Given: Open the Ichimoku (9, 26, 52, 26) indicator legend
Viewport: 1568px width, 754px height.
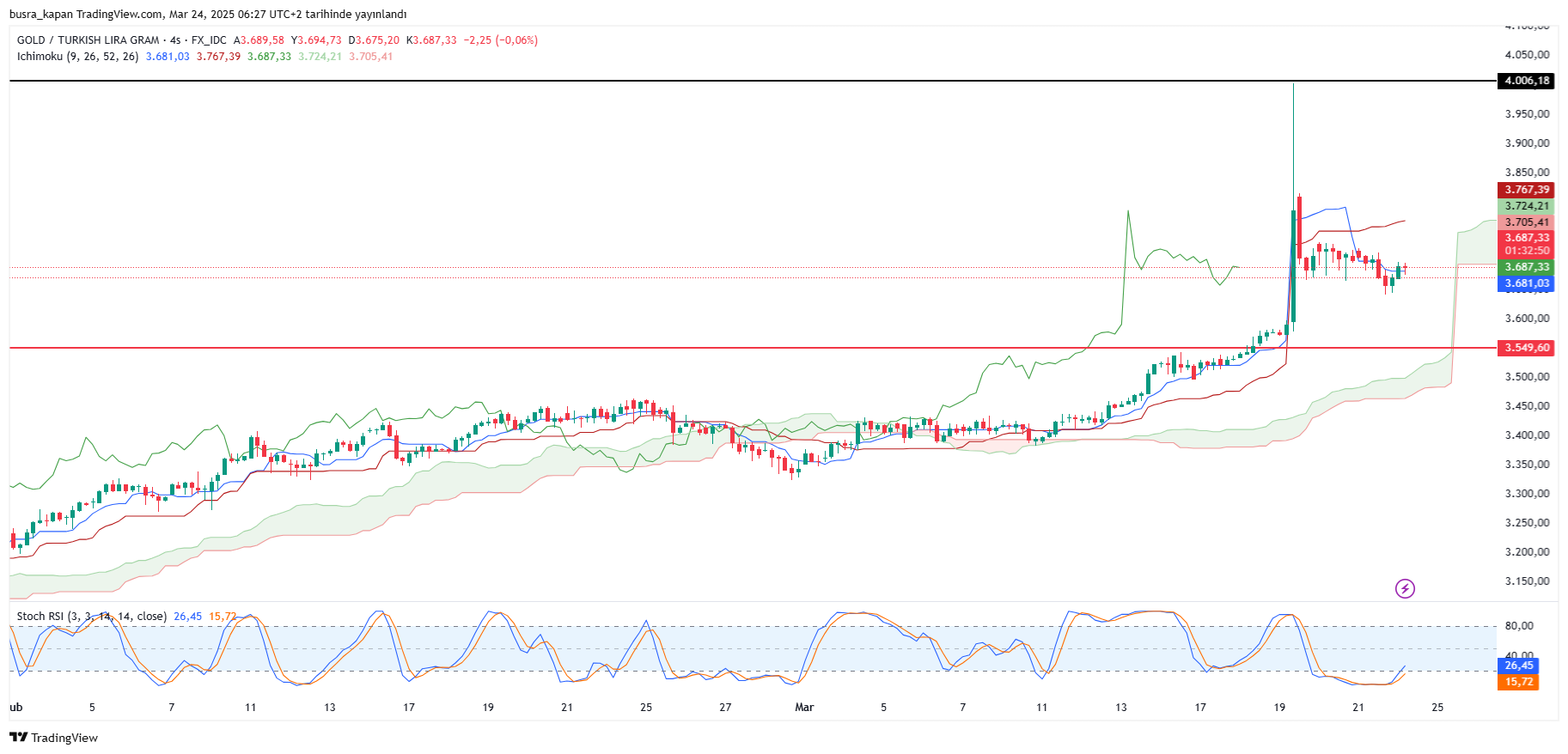Looking at the screenshot, I should (77, 57).
